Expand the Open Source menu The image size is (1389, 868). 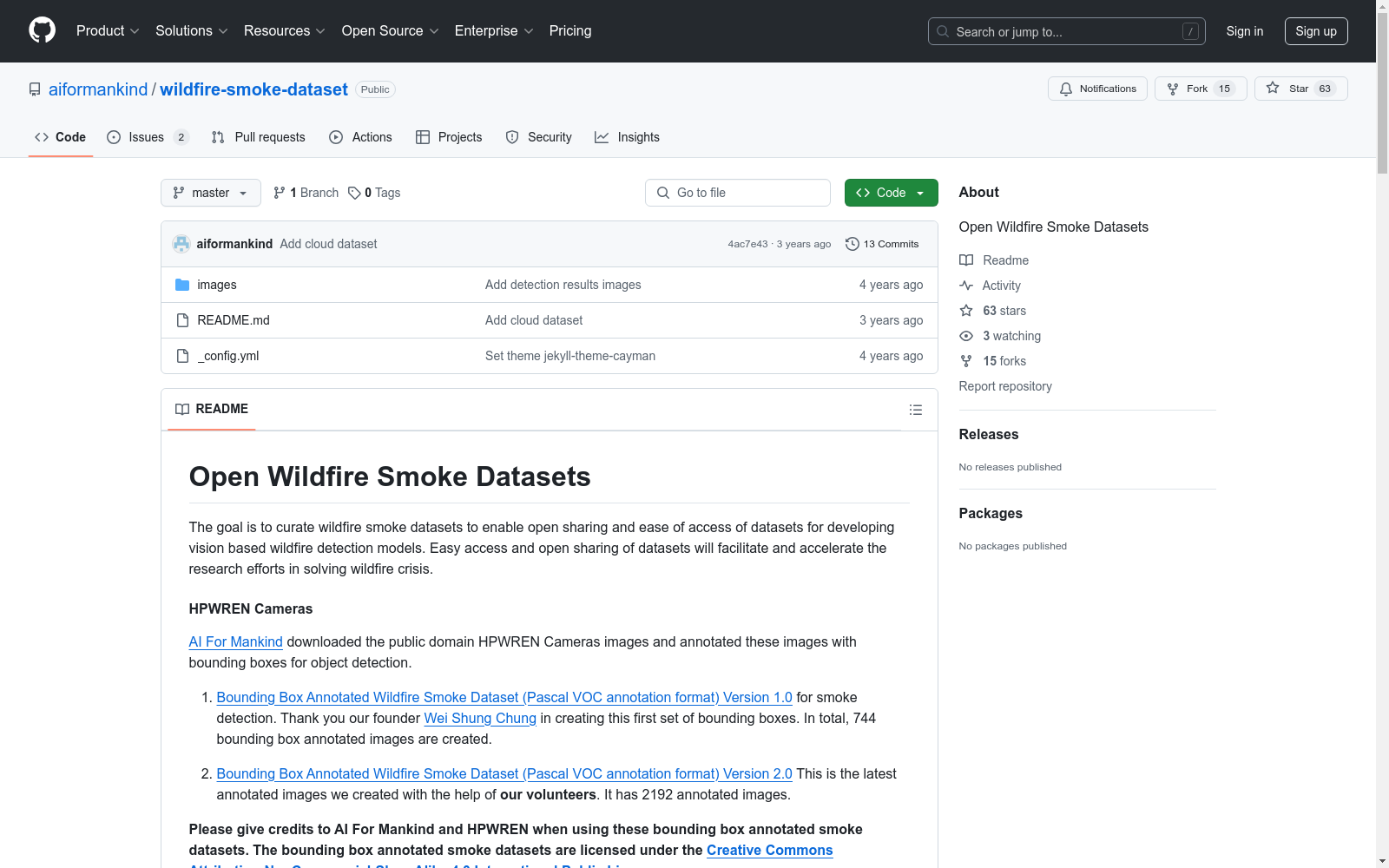pyautogui.click(x=391, y=31)
